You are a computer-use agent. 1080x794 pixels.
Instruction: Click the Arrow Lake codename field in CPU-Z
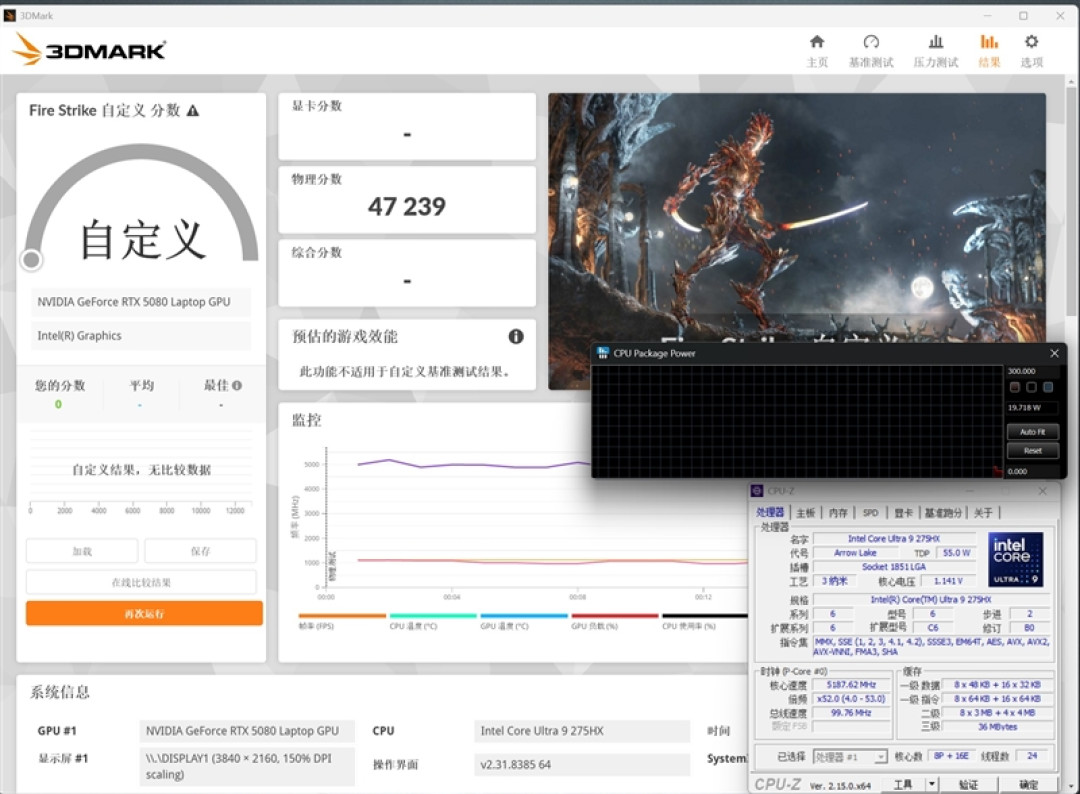[855, 552]
